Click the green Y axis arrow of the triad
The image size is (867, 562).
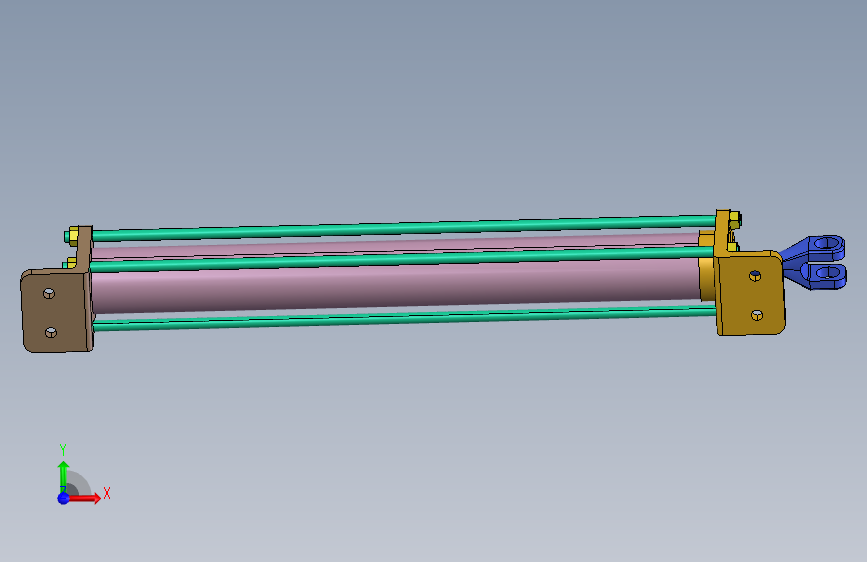tap(63, 477)
